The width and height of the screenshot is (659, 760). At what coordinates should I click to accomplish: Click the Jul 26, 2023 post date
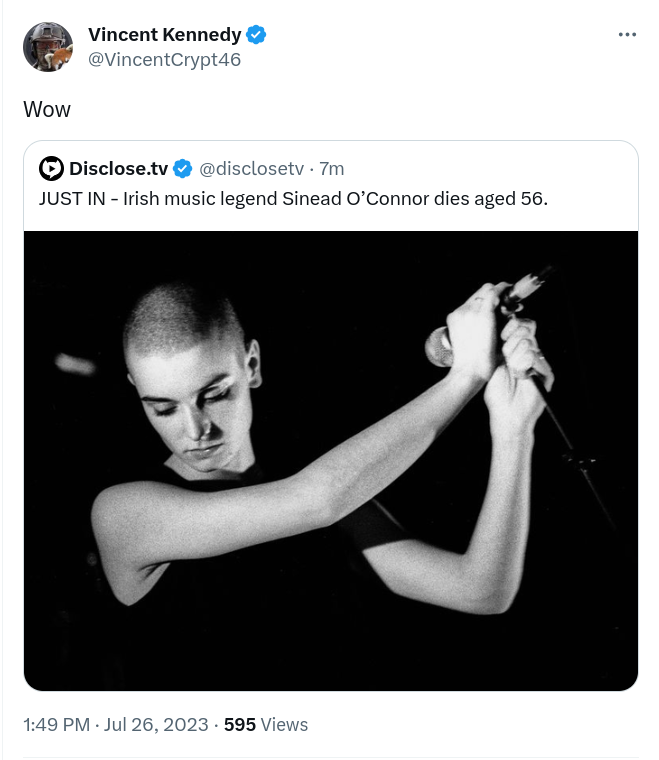[x=156, y=725]
